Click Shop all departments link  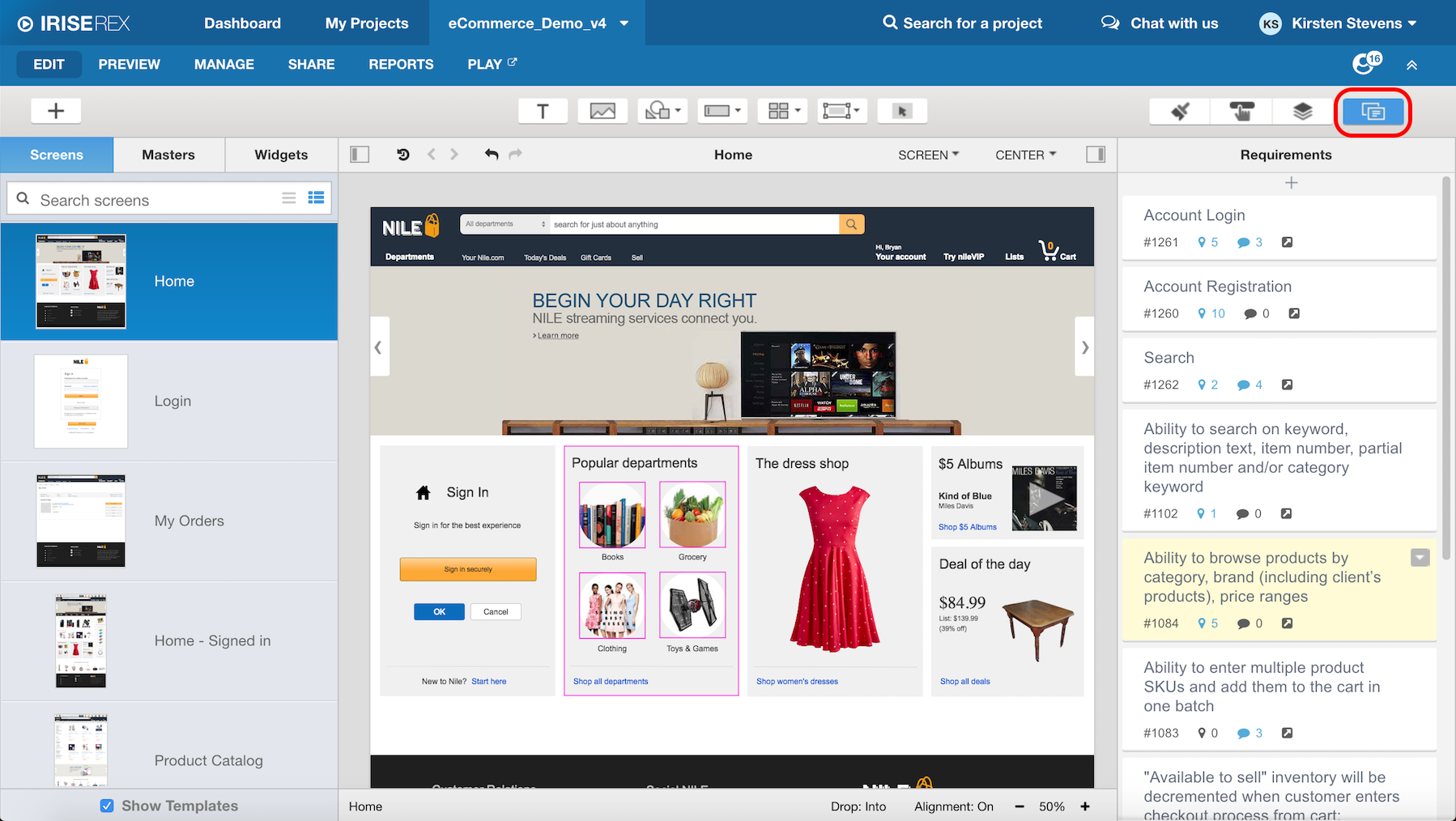tap(611, 682)
